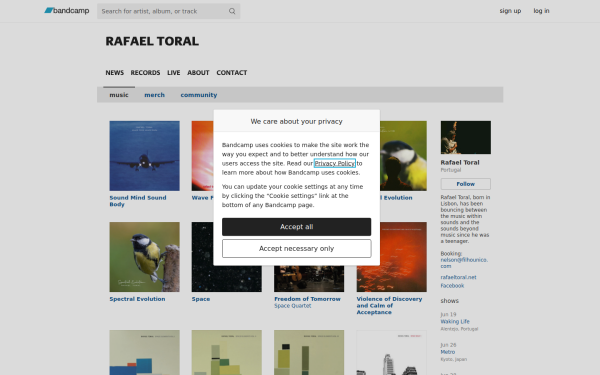The image size is (600, 375).
Task: Switch to the community tab
Action: coord(199,95)
